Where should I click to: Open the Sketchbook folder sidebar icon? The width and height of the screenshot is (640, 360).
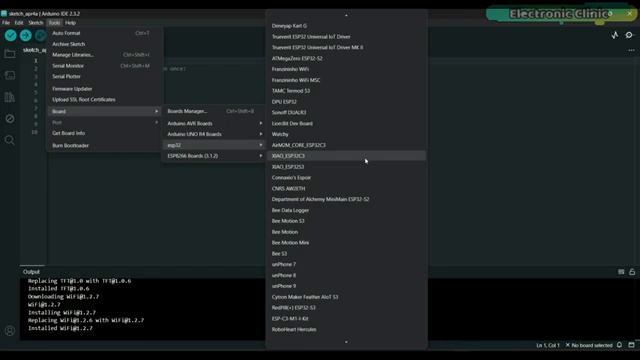tap(10, 54)
